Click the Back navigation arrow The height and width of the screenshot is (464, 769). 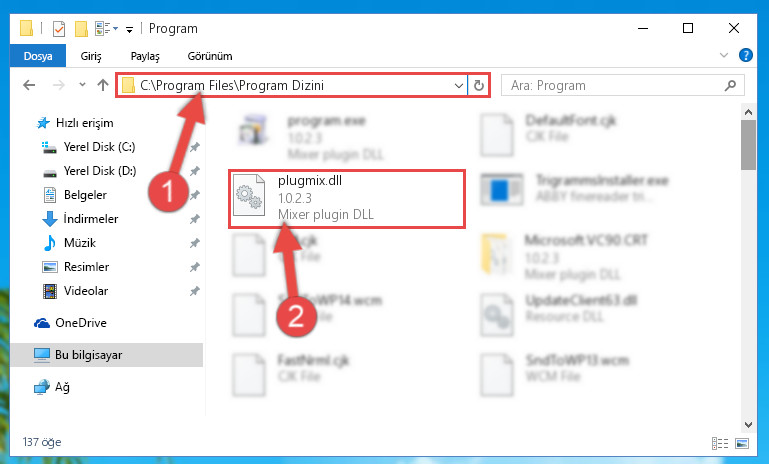29,85
